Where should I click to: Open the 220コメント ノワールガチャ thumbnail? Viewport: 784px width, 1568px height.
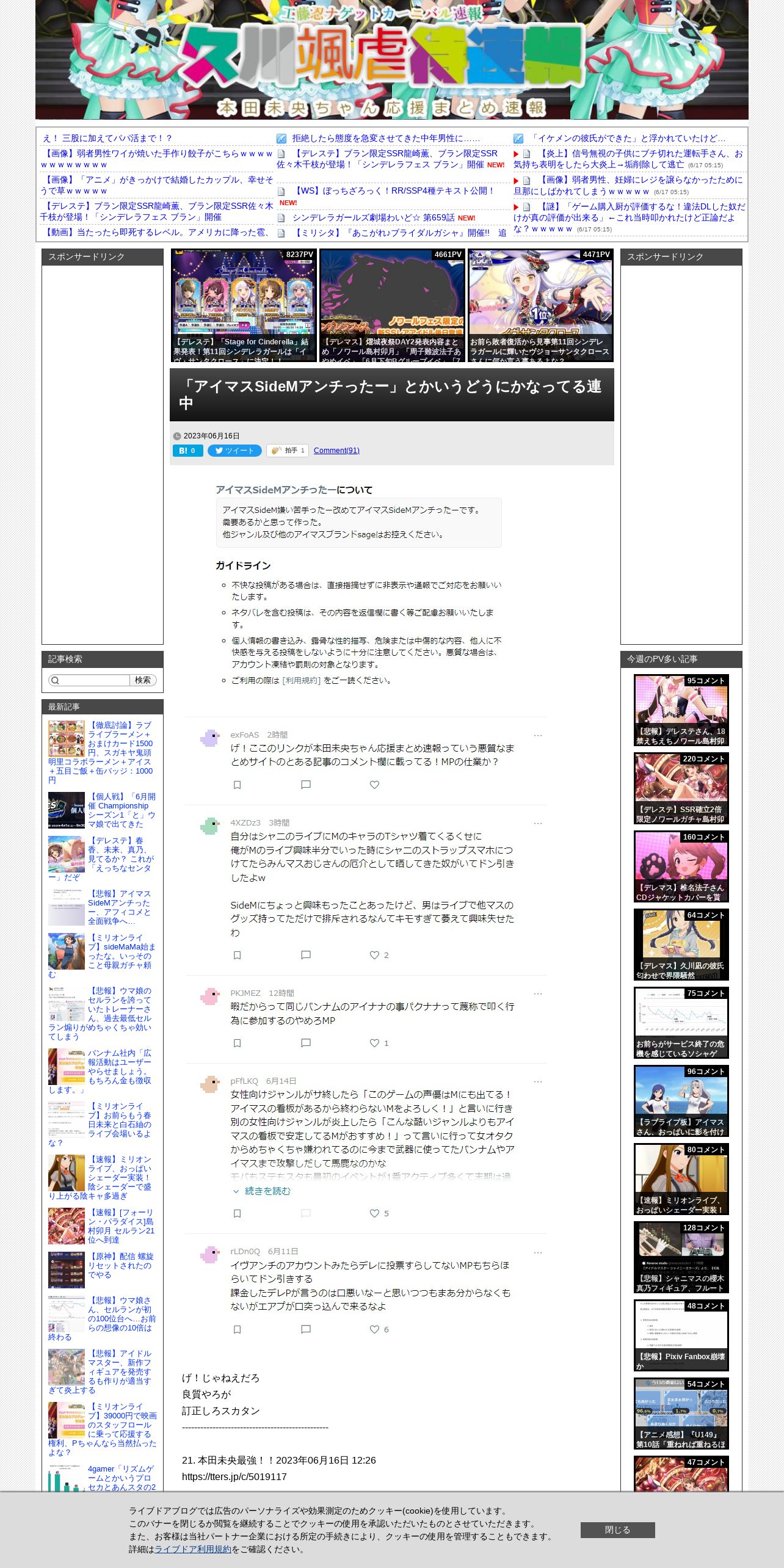(x=681, y=788)
